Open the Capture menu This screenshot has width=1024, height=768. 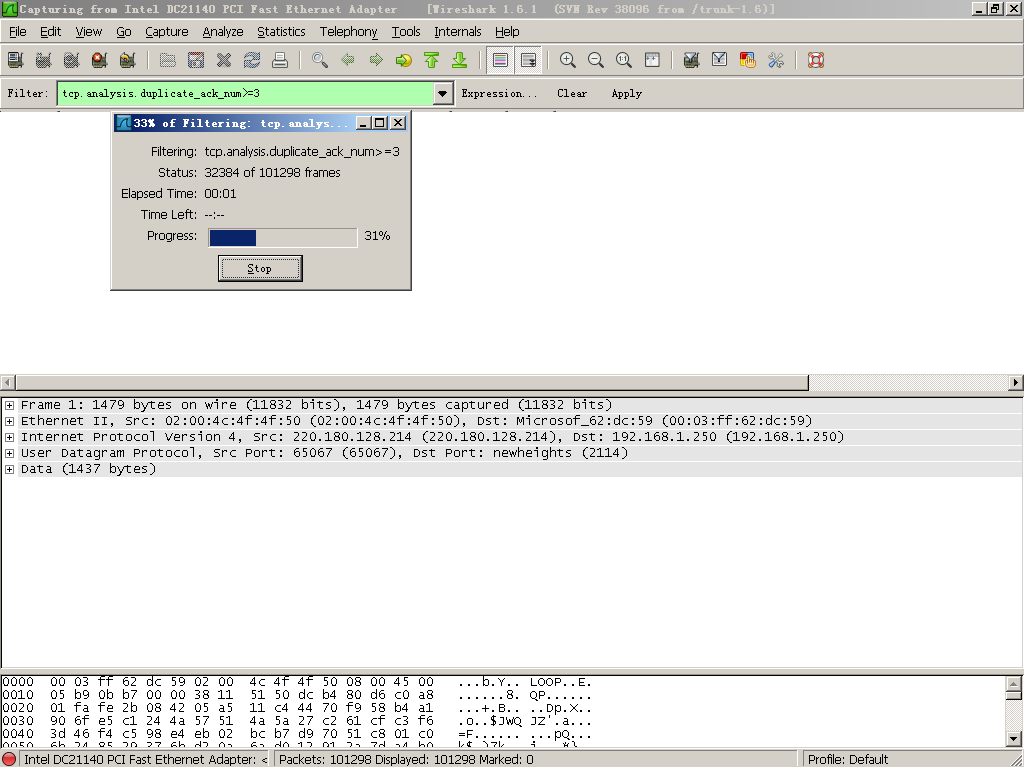pyautogui.click(x=167, y=31)
